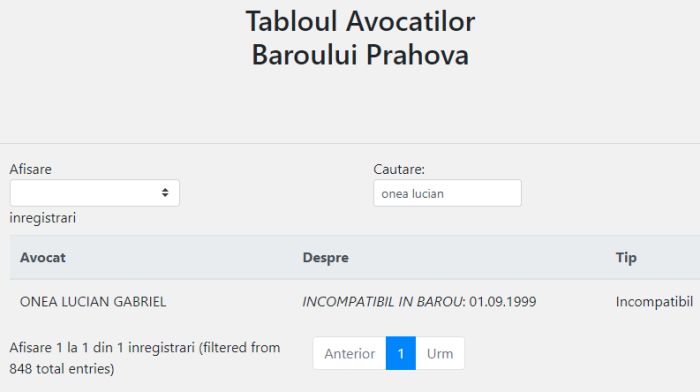
Task: Click the INCOMPATIBIL IN BAROU italic text
Action: pos(382,302)
